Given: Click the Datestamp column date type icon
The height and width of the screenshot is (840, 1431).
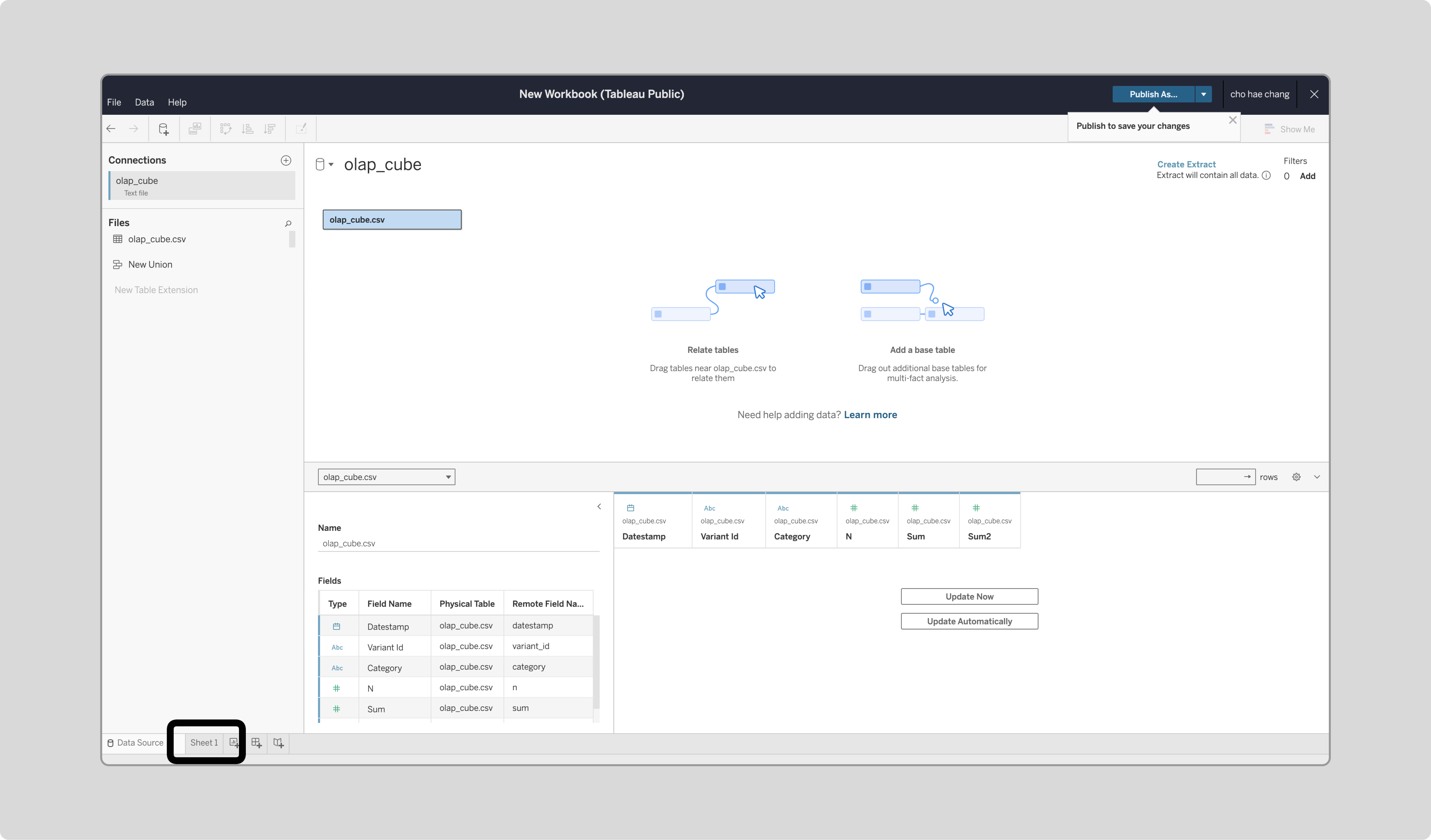Looking at the screenshot, I should coord(630,508).
